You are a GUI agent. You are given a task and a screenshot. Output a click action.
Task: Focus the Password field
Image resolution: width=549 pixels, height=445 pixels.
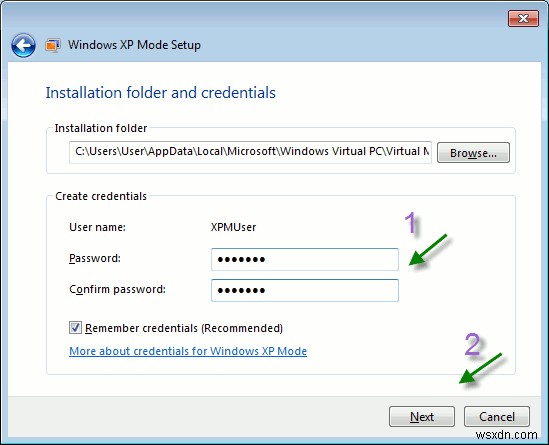305,259
